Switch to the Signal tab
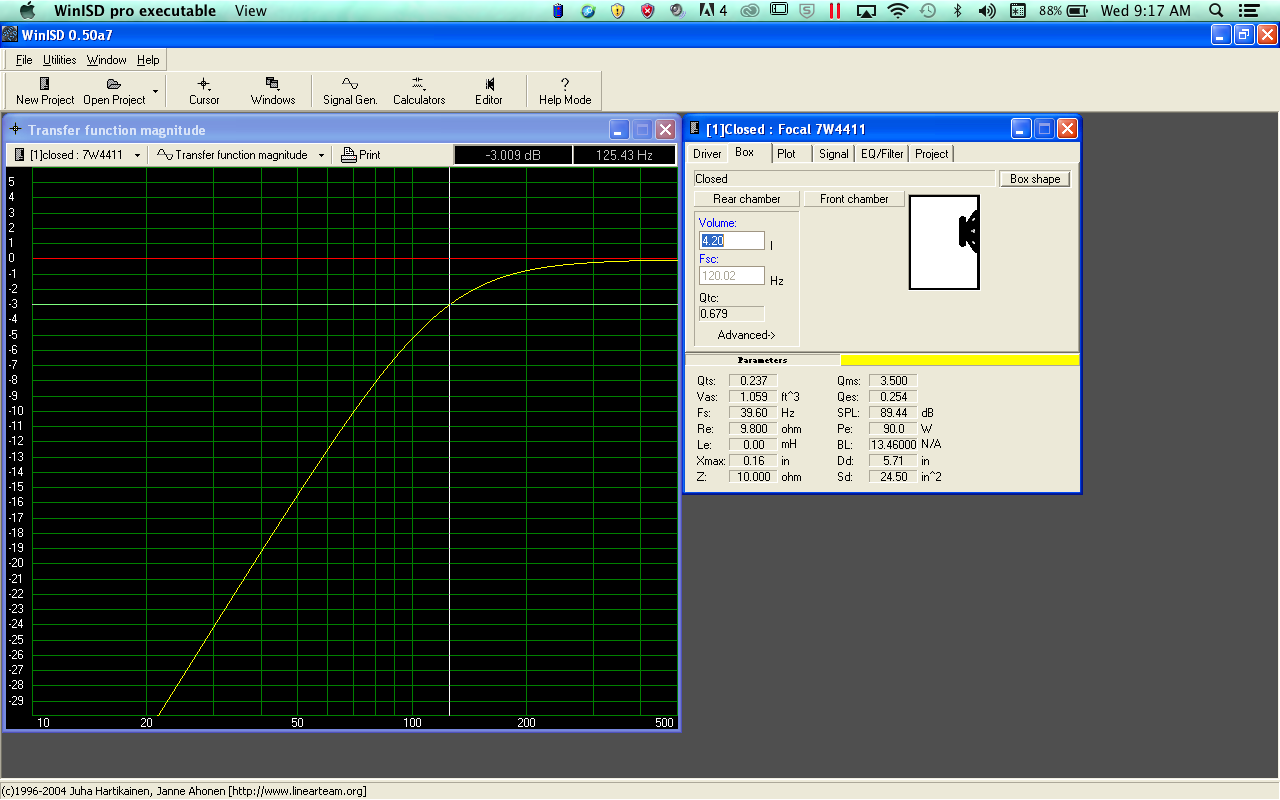The height and width of the screenshot is (800, 1280). click(x=833, y=153)
